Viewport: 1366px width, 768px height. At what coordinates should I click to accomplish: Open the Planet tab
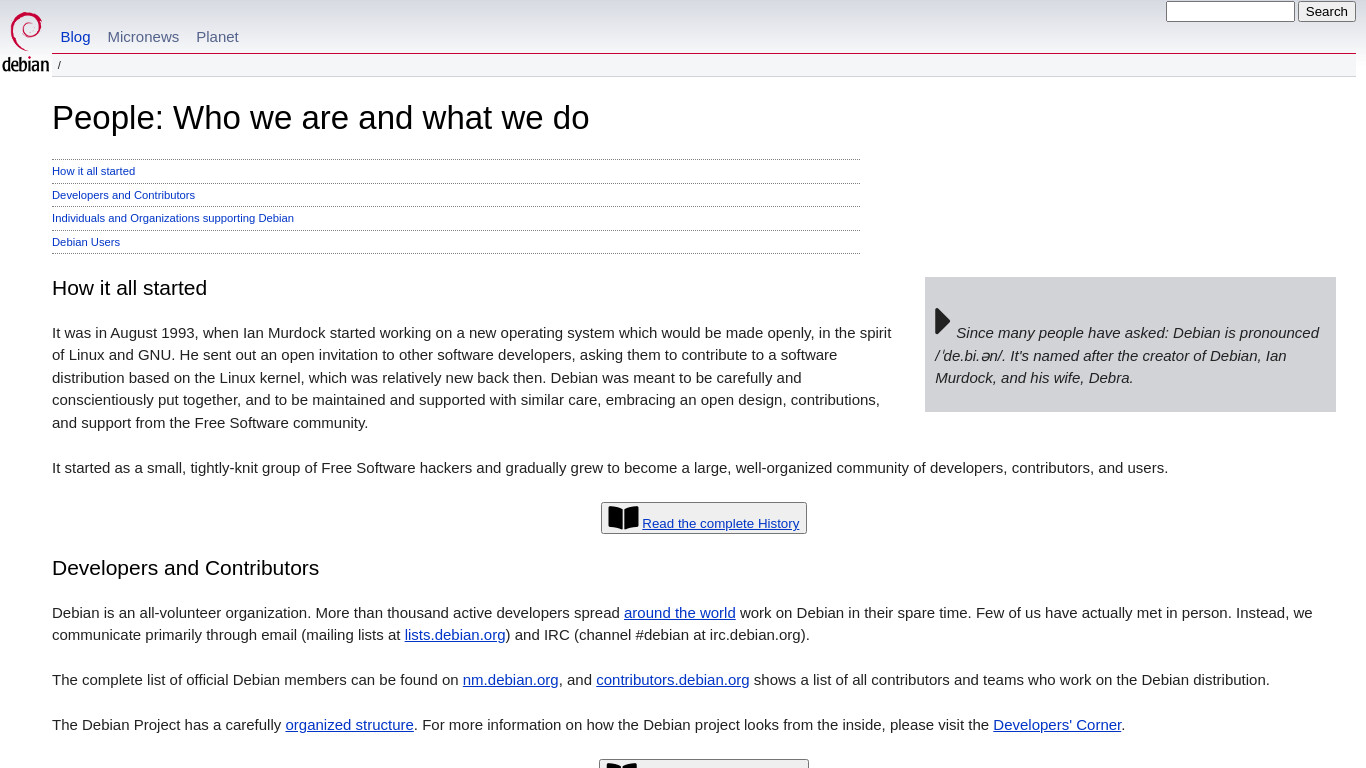pyautogui.click(x=217, y=37)
